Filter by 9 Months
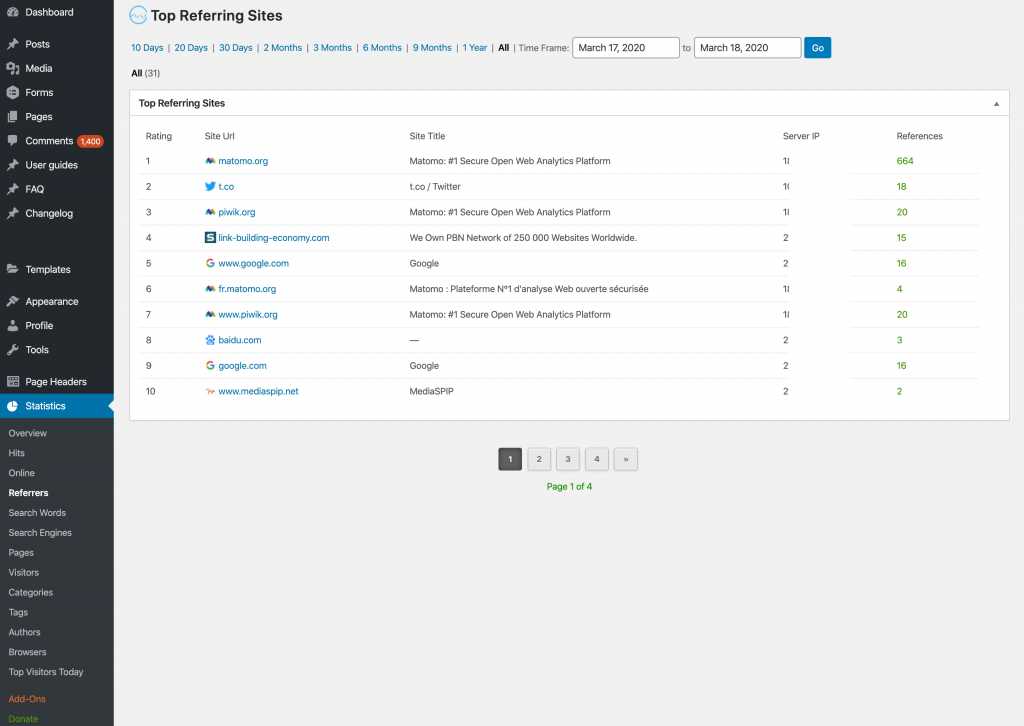This screenshot has height=726, width=1024. (432, 48)
